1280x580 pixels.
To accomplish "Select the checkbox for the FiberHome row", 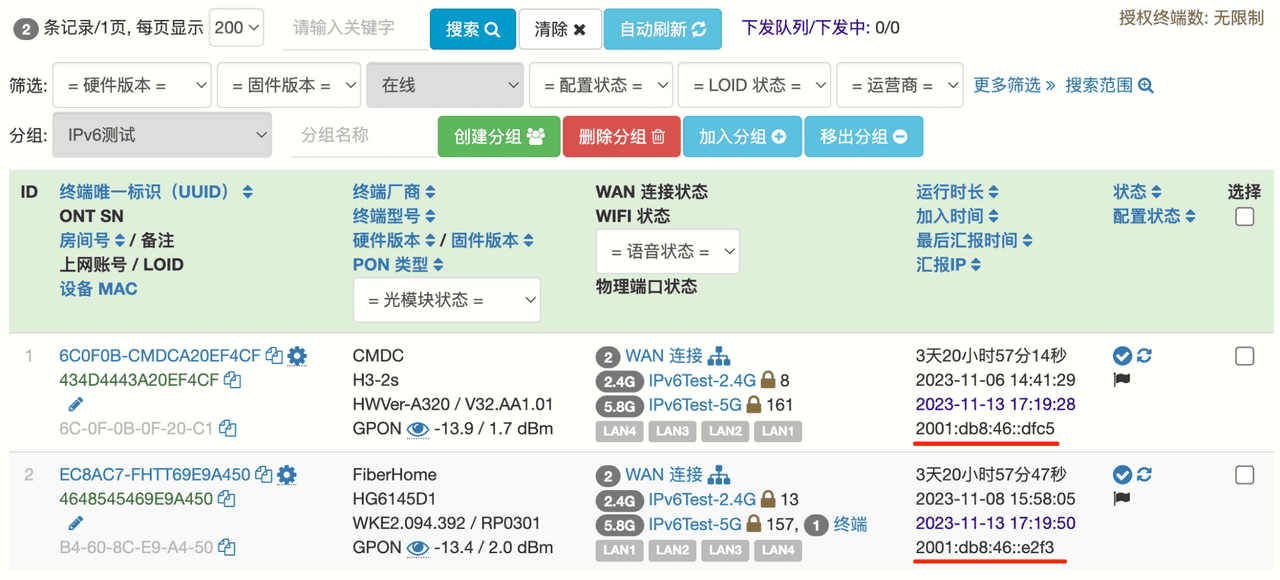I will click(x=1244, y=475).
